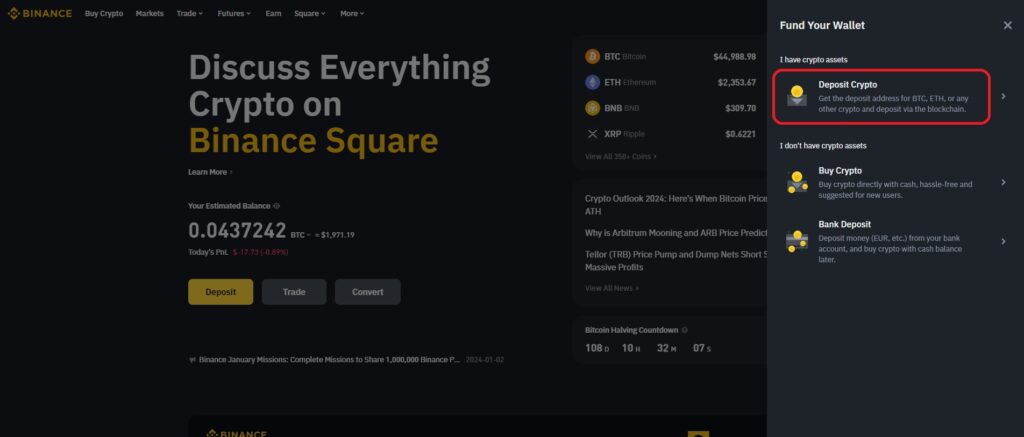Open the Binance January Missions announcement

pyautogui.click(x=329, y=360)
